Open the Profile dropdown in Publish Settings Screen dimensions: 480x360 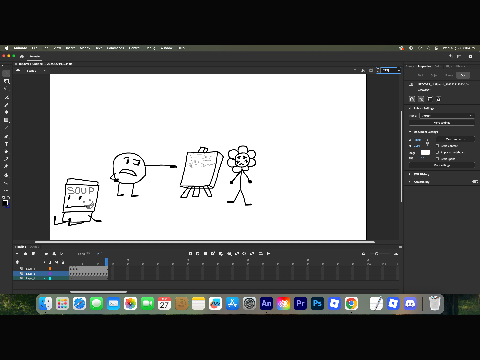coord(447,116)
